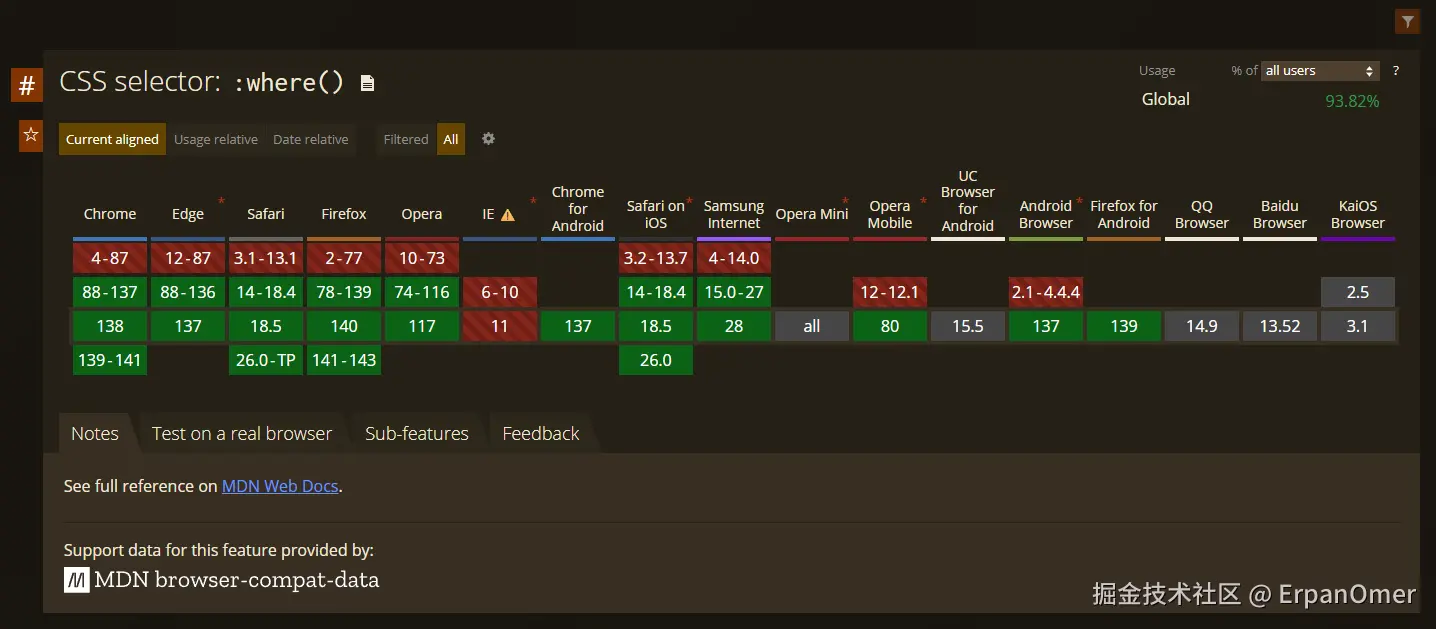Select Android Browser 2.1-4.4.4 cell

[1046, 292]
